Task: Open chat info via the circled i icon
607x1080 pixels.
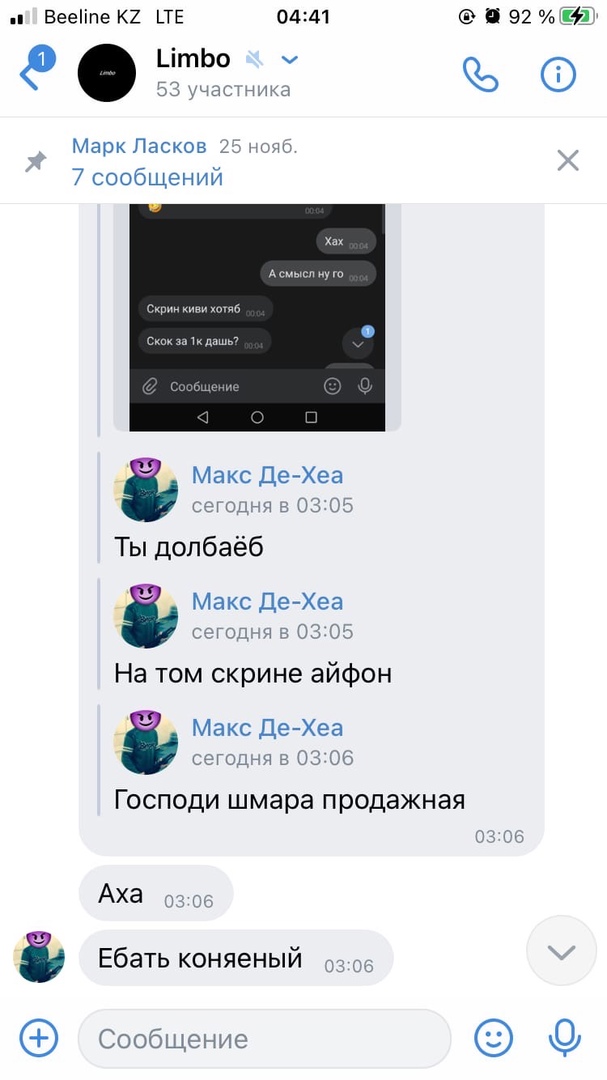Action: pyautogui.click(x=557, y=74)
